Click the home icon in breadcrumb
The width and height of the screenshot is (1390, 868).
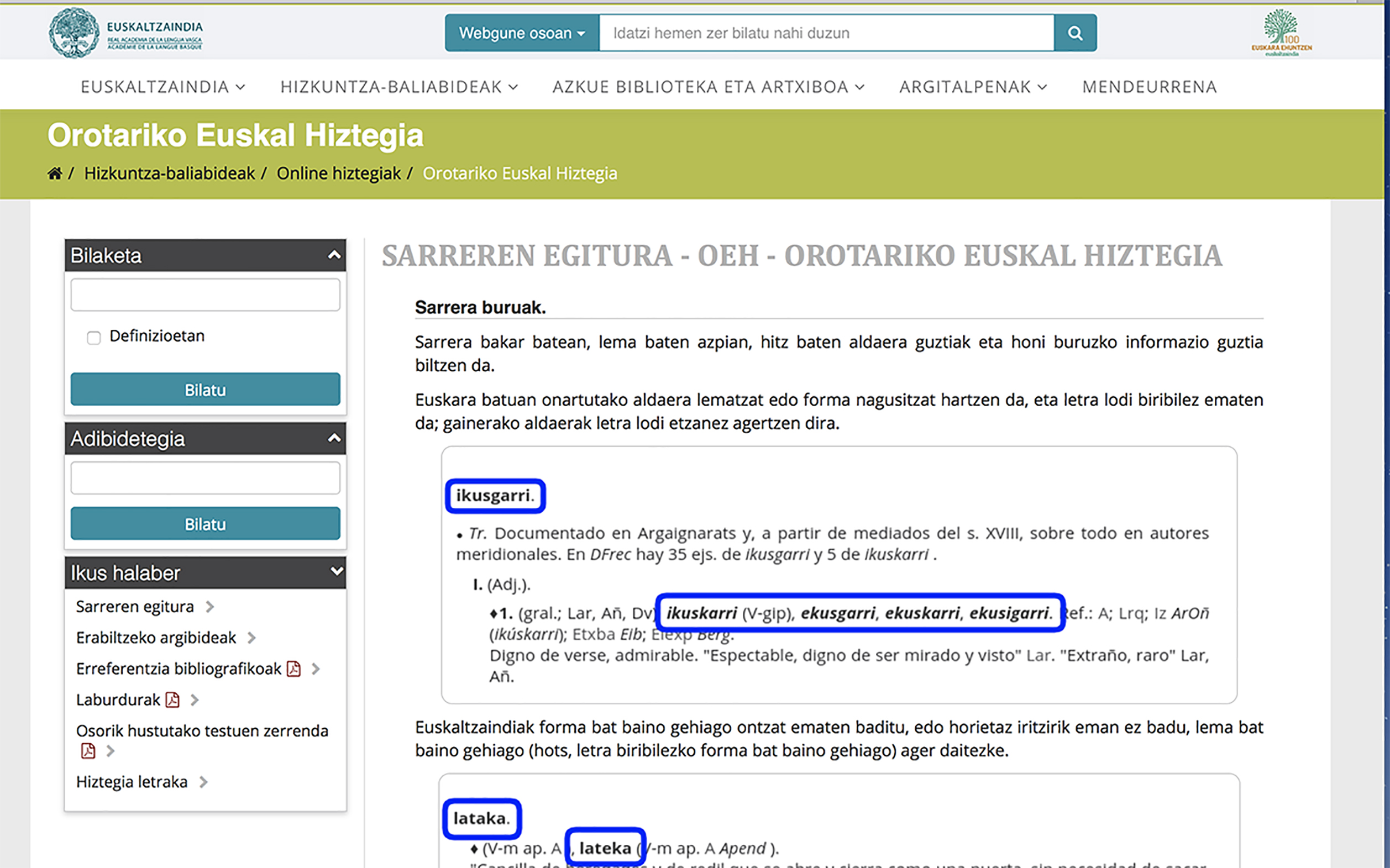(55, 173)
